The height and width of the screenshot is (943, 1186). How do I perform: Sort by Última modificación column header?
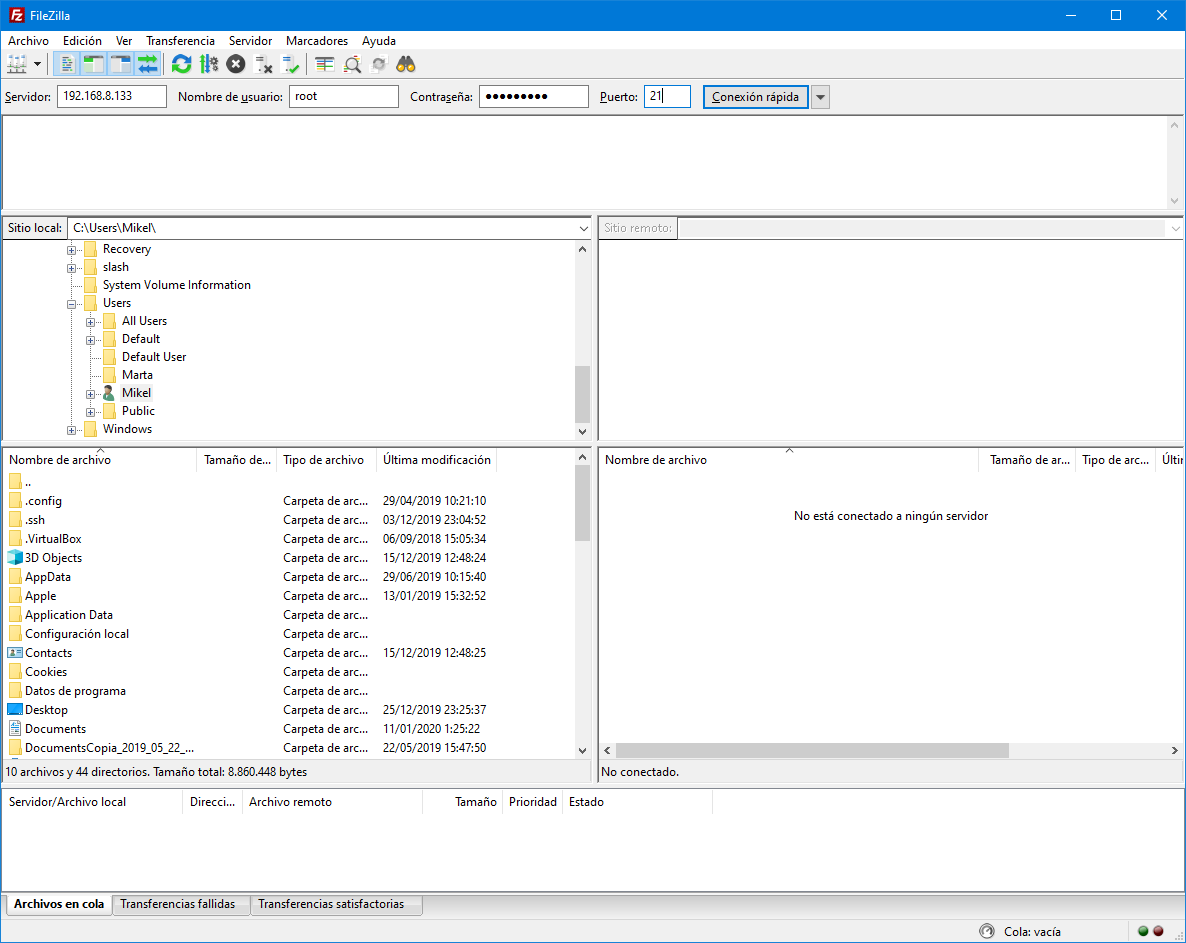pyautogui.click(x=436, y=460)
